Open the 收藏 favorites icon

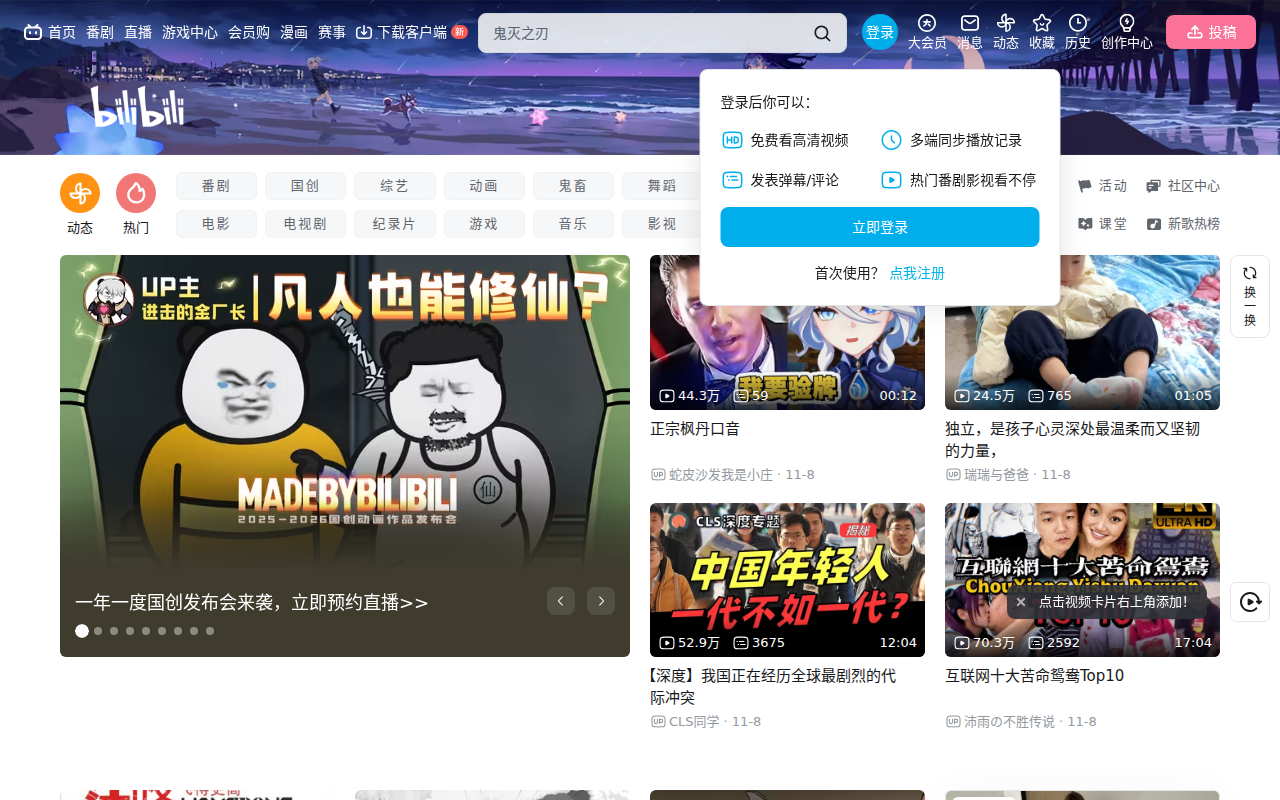1041,31
